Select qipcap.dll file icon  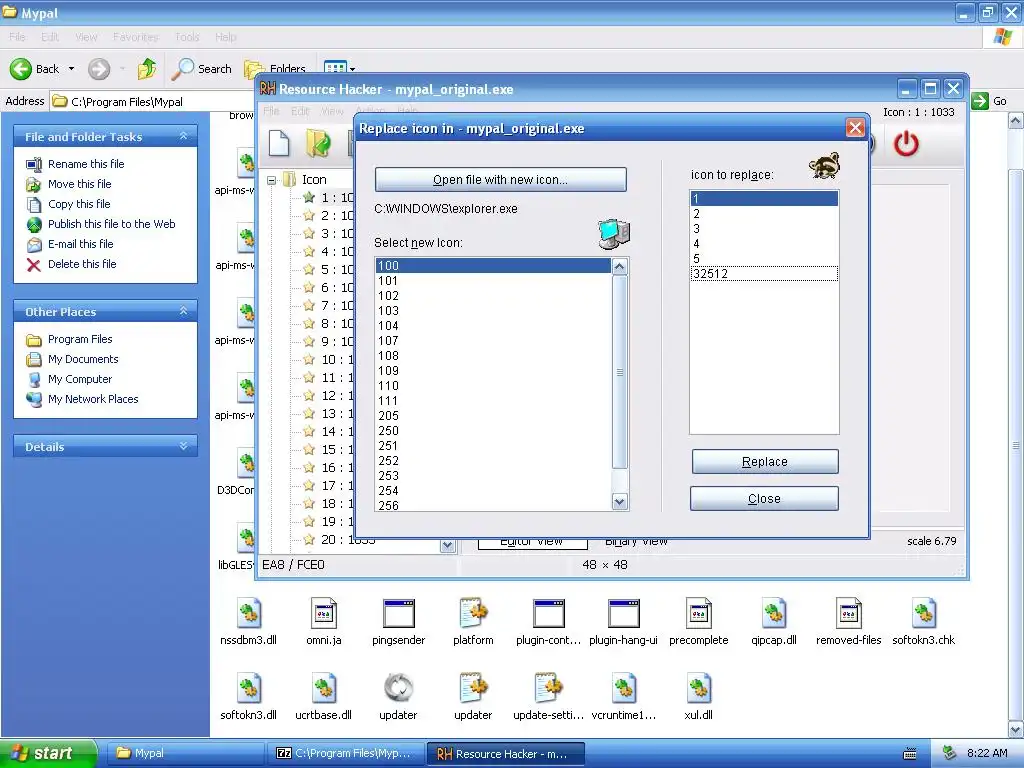coord(774,613)
